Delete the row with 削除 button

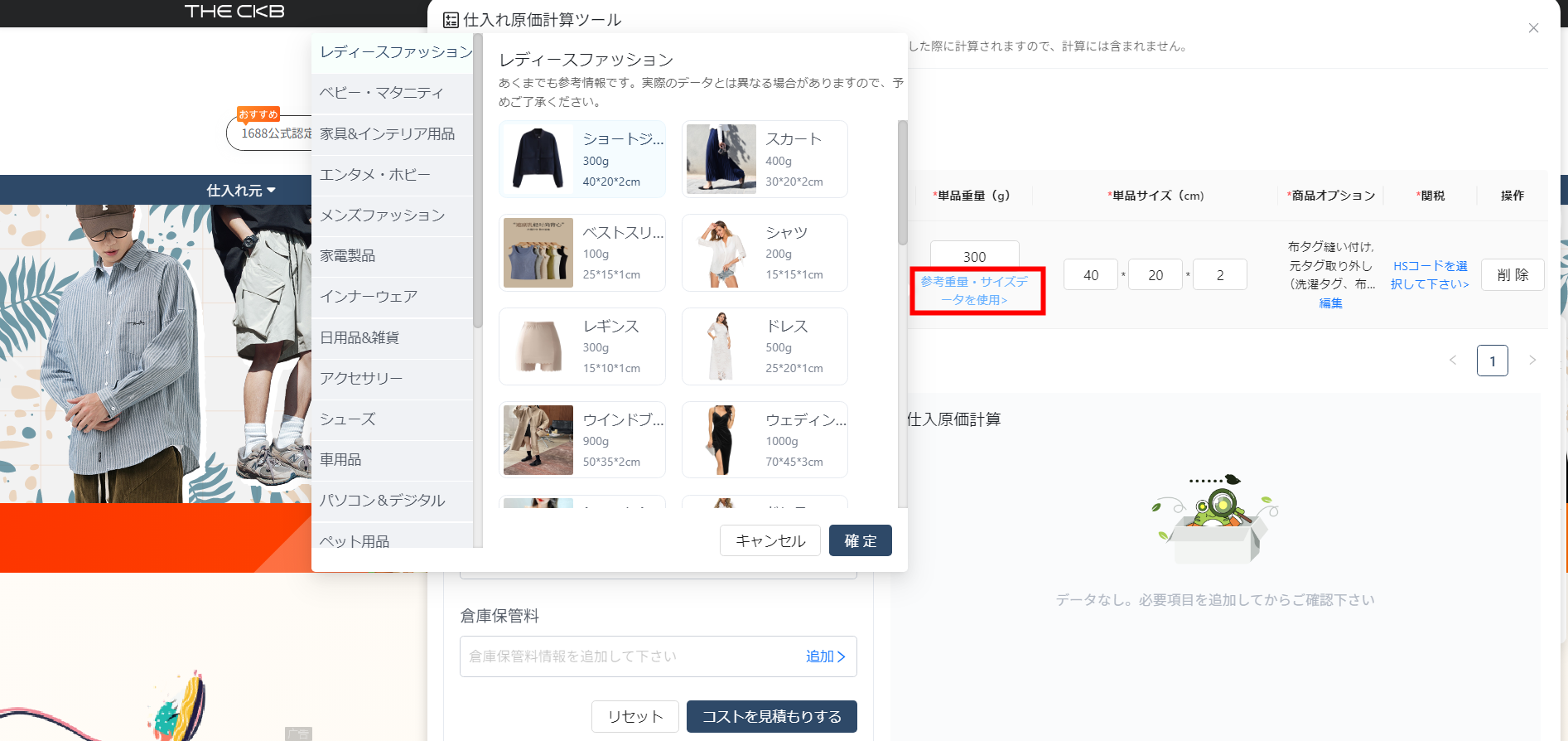[1513, 275]
